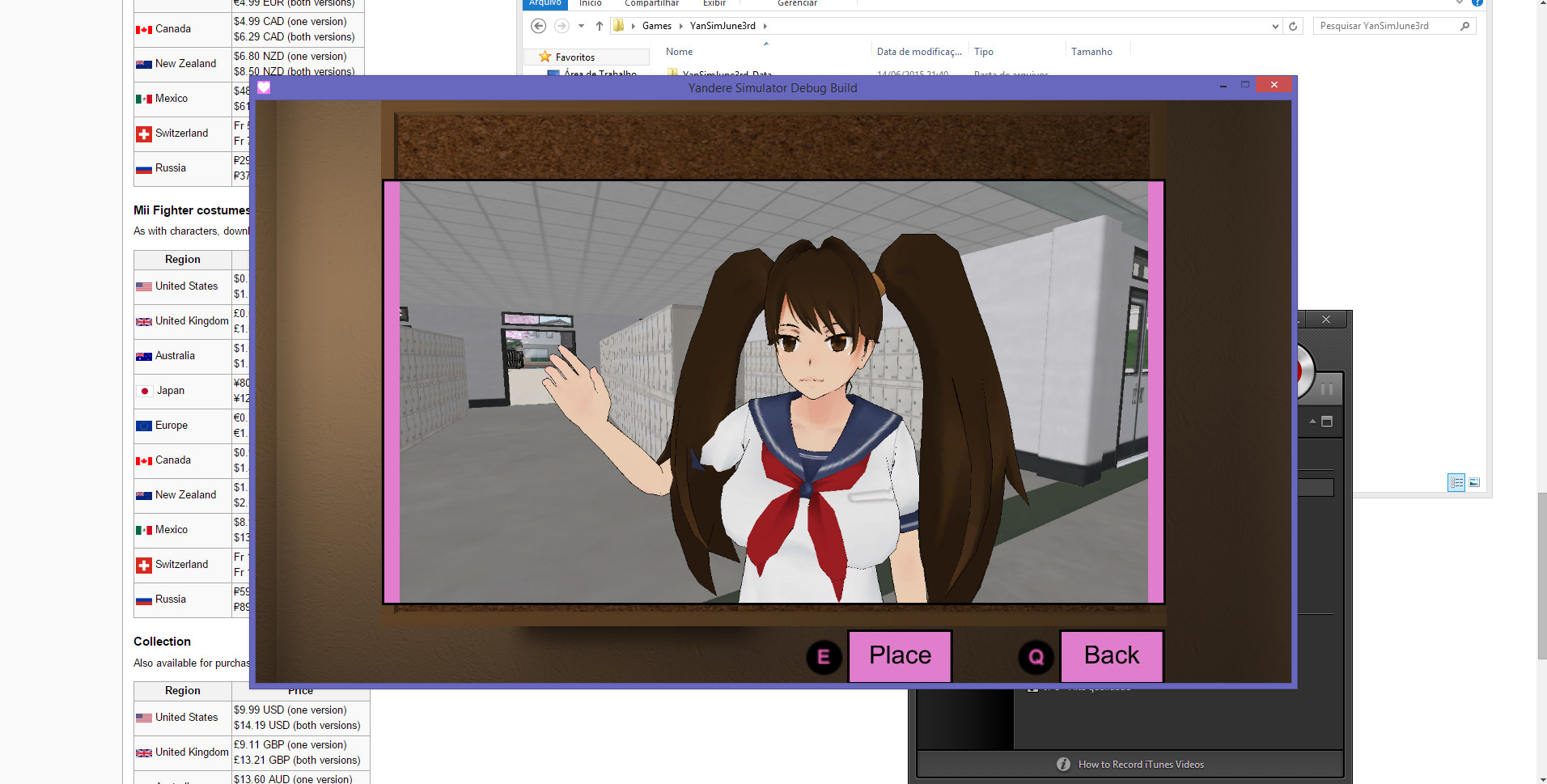Open the Arquivo ribbon tab
This screenshot has width=1547, height=784.
coord(545,3)
